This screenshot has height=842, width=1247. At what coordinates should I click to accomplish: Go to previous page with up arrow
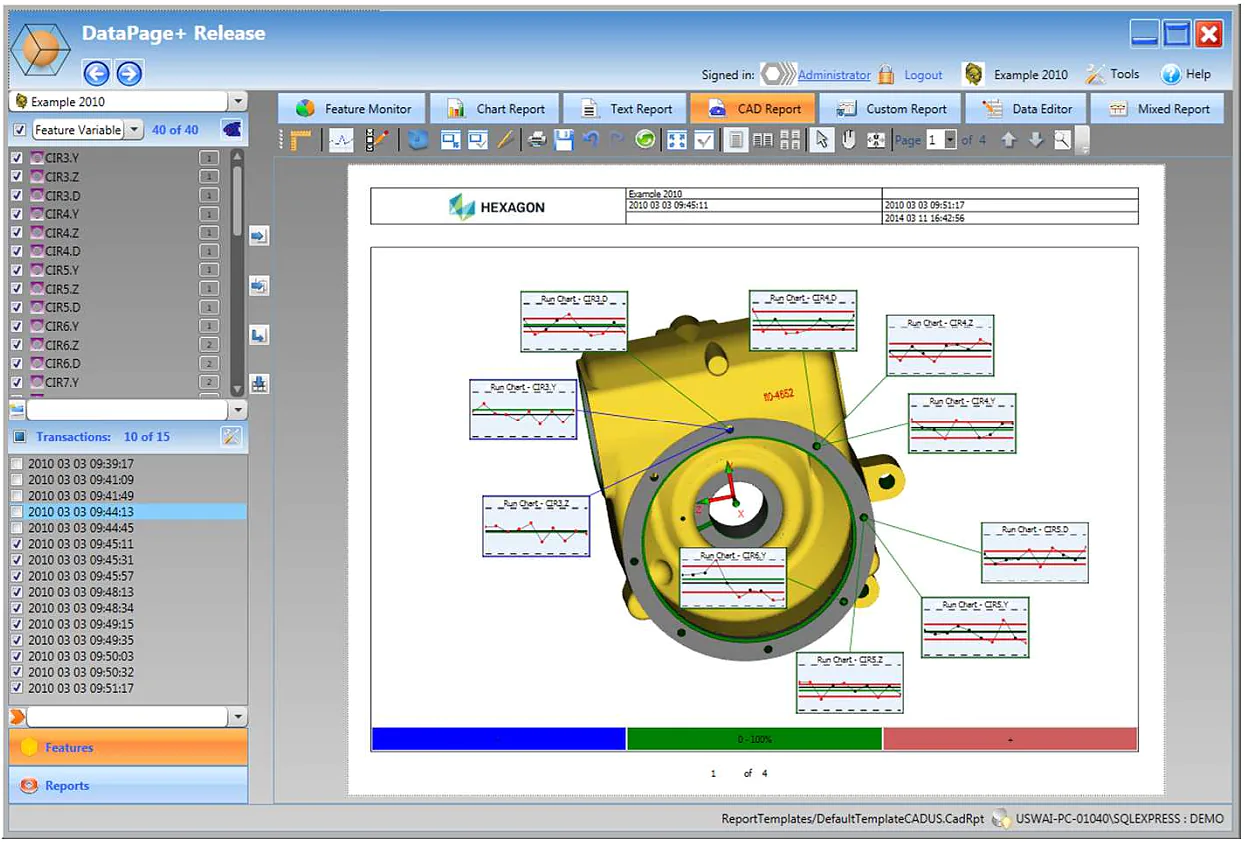(1009, 141)
